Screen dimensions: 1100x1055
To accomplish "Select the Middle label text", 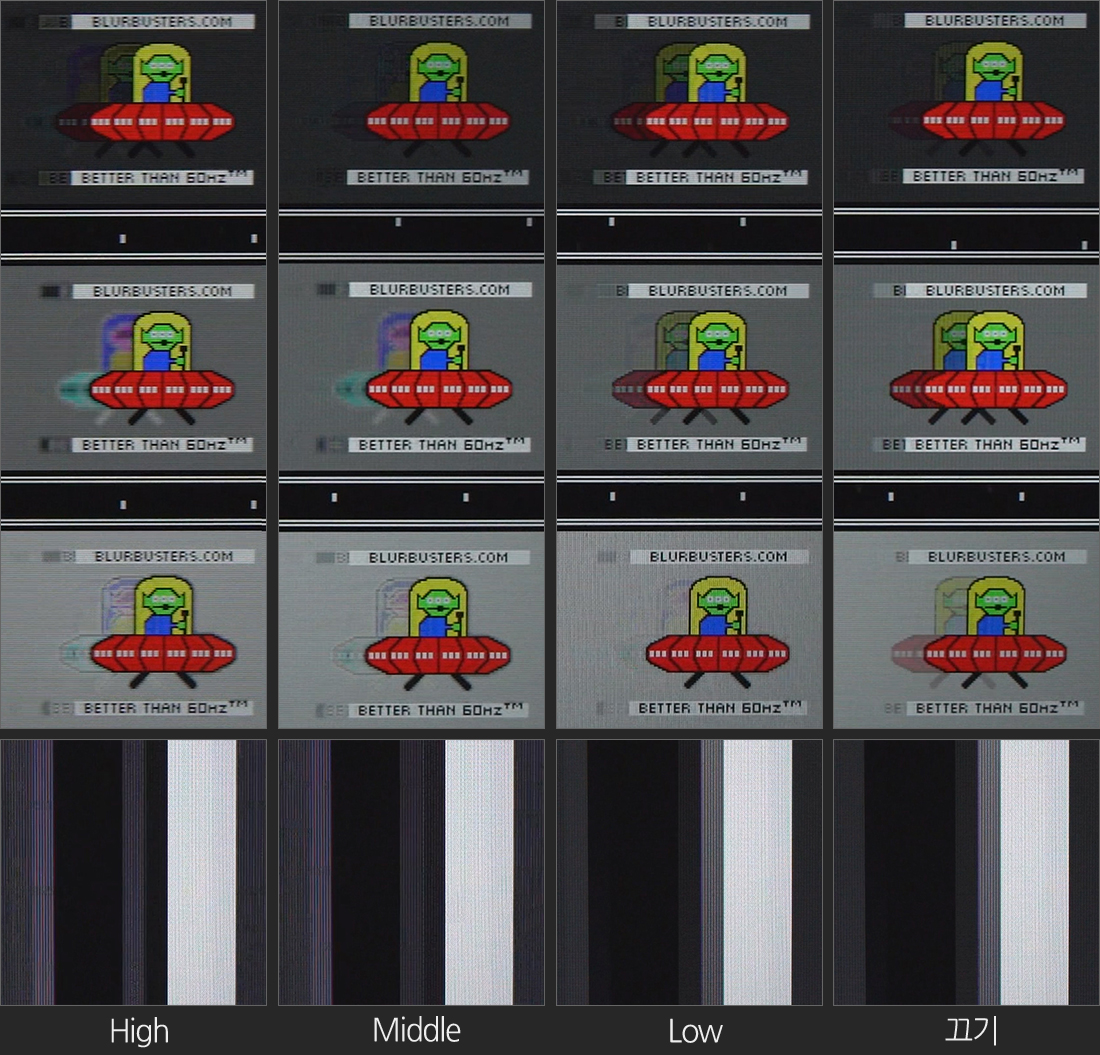I will coord(416,1031).
